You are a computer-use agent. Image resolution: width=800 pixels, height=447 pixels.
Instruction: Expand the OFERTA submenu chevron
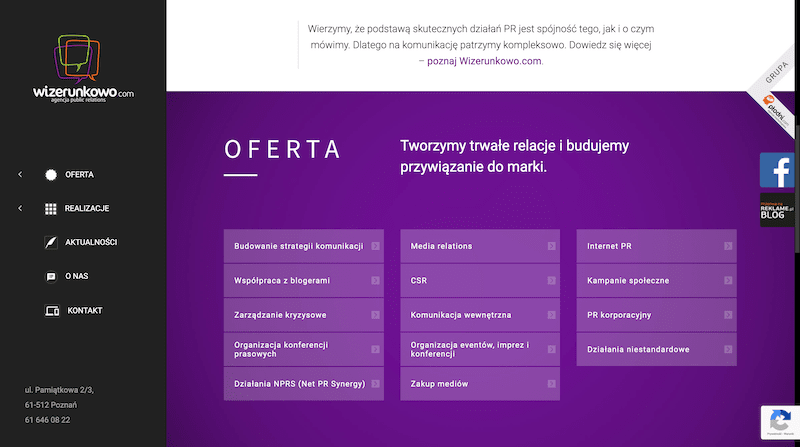[20, 175]
